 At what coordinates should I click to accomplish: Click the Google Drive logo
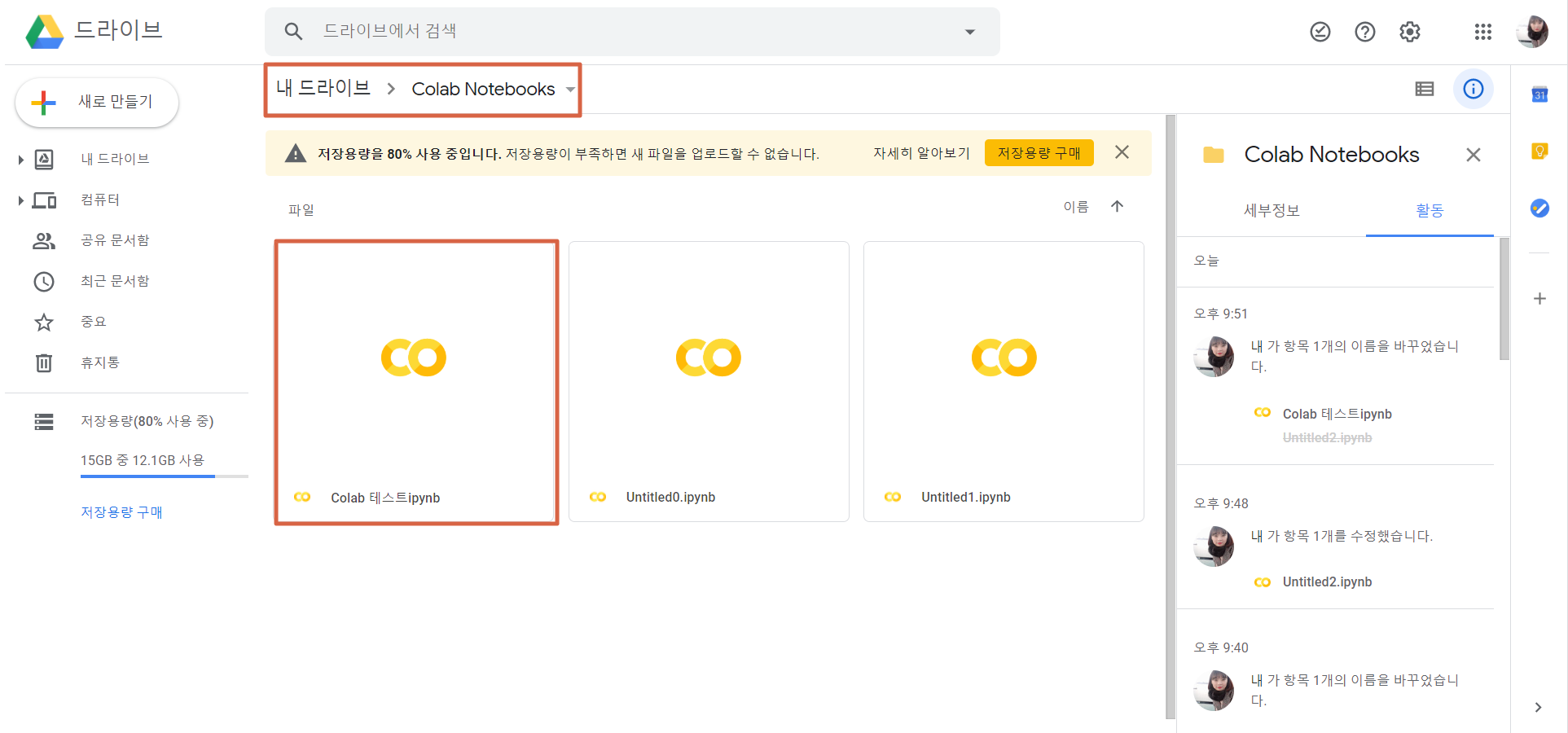point(44,31)
